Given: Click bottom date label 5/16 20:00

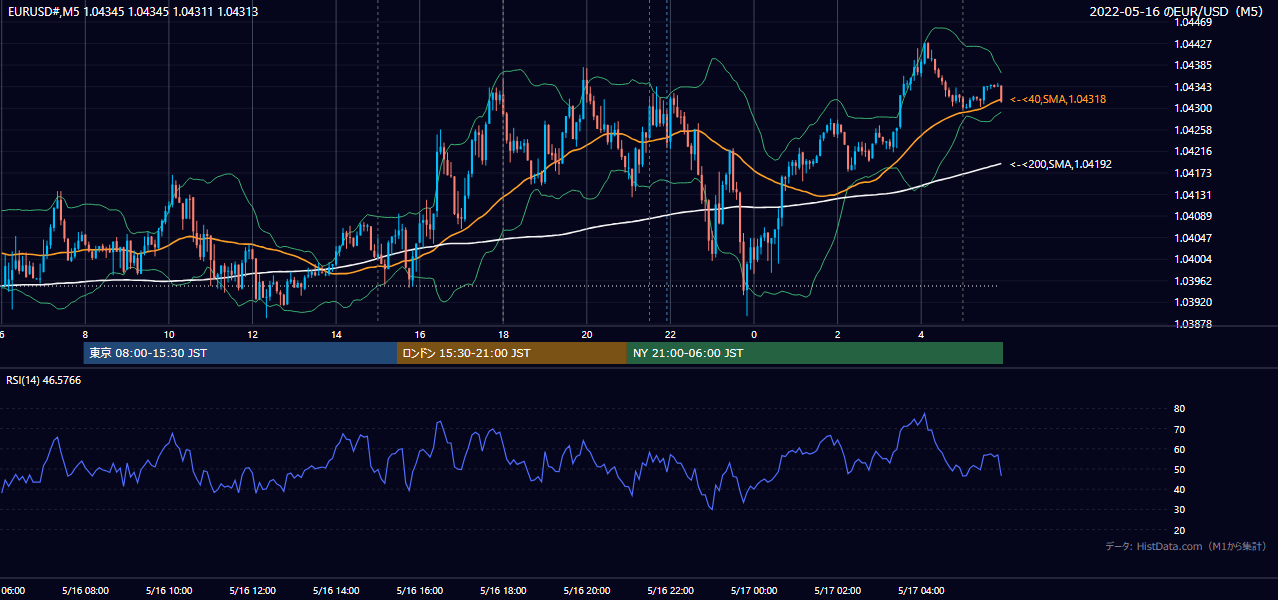Looking at the screenshot, I should [x=587, y=591].
